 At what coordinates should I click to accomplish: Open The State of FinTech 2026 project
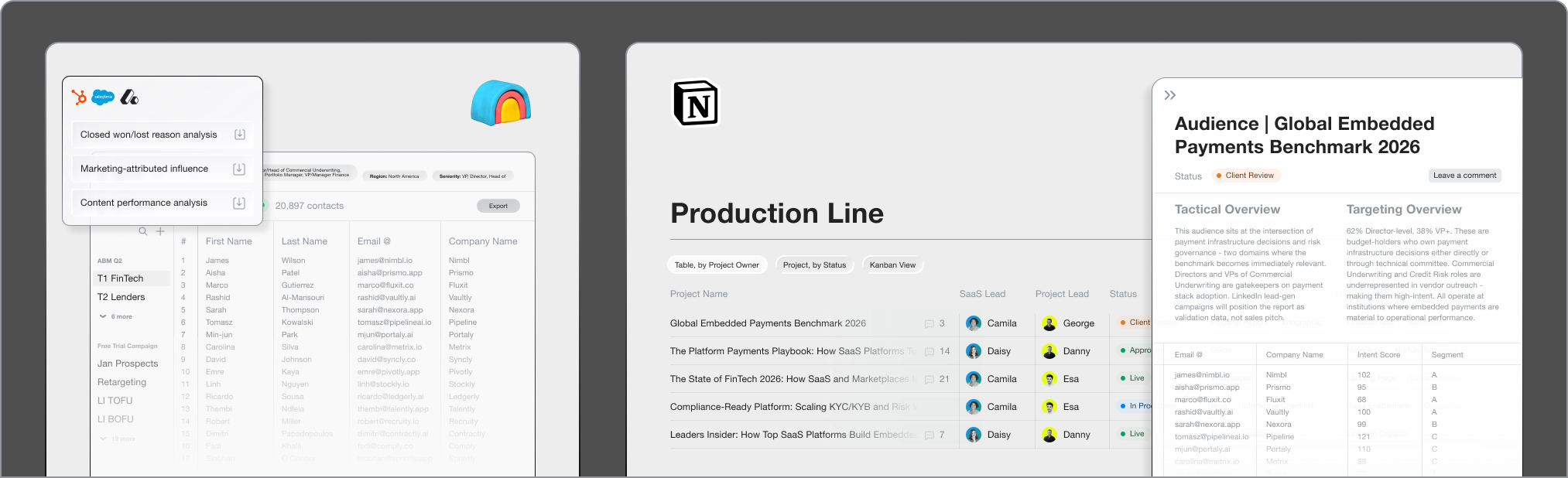point(789,379)
